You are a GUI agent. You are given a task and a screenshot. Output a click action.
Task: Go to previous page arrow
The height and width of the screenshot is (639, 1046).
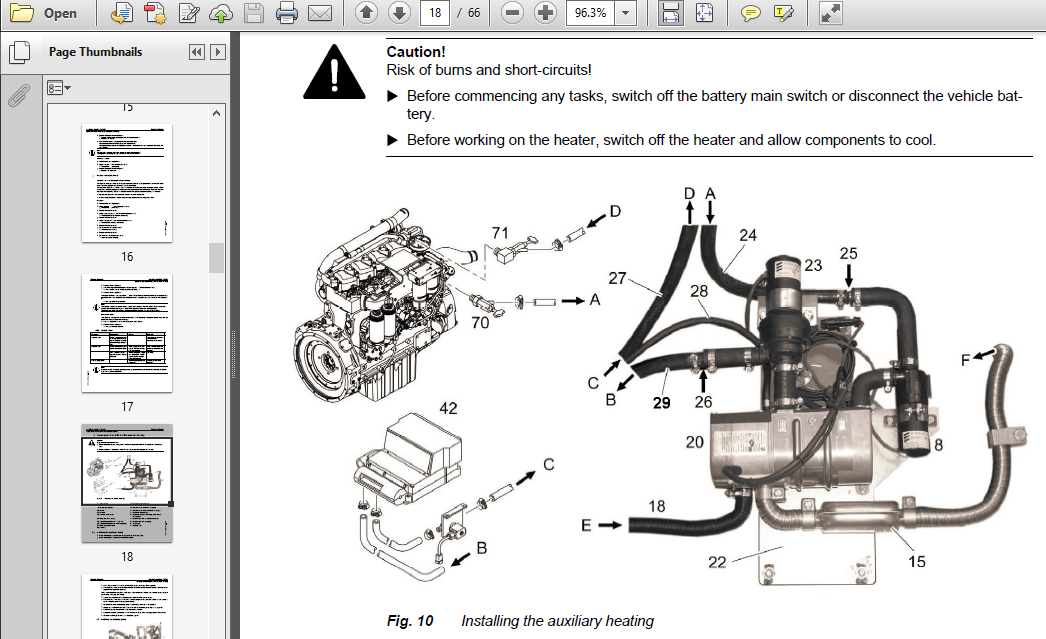point(366,13)
